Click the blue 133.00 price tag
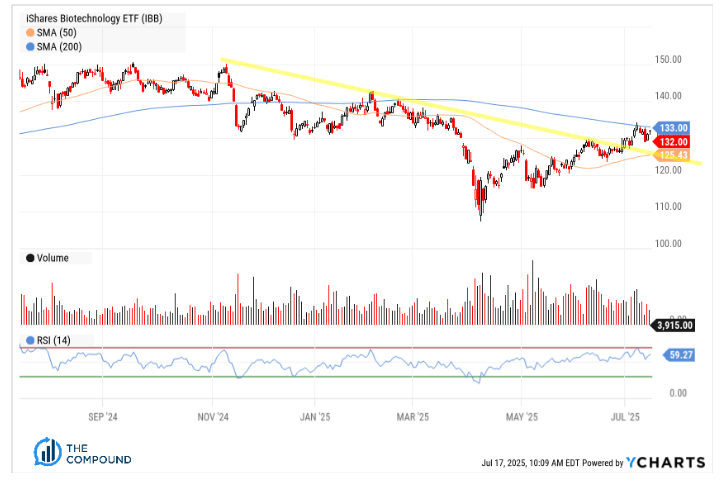Image resolution: width=728 pixels, height=488 pixels. coord(671,128)
